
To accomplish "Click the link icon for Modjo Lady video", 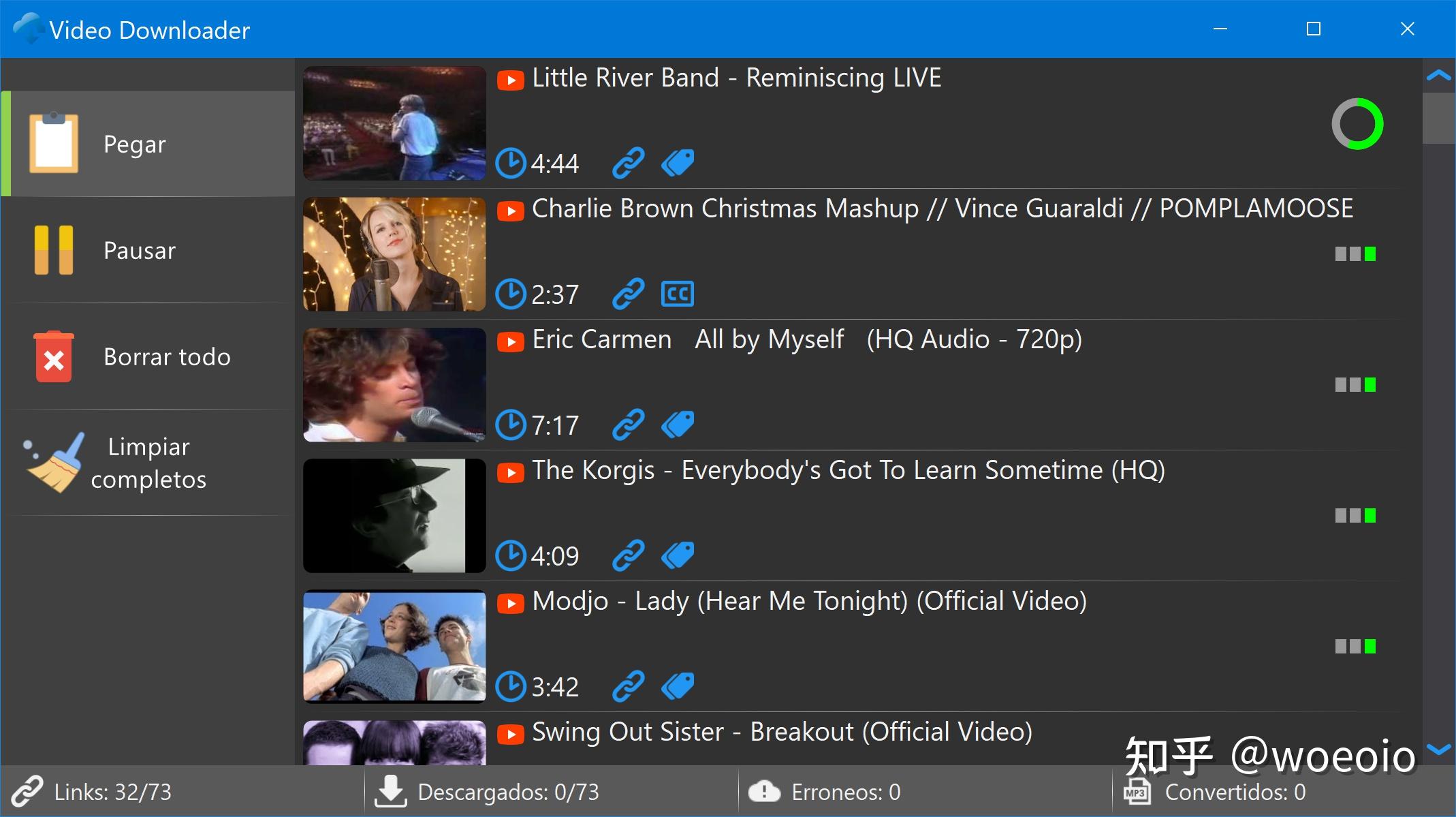I will pyautogui.click(x=628, y=686).
